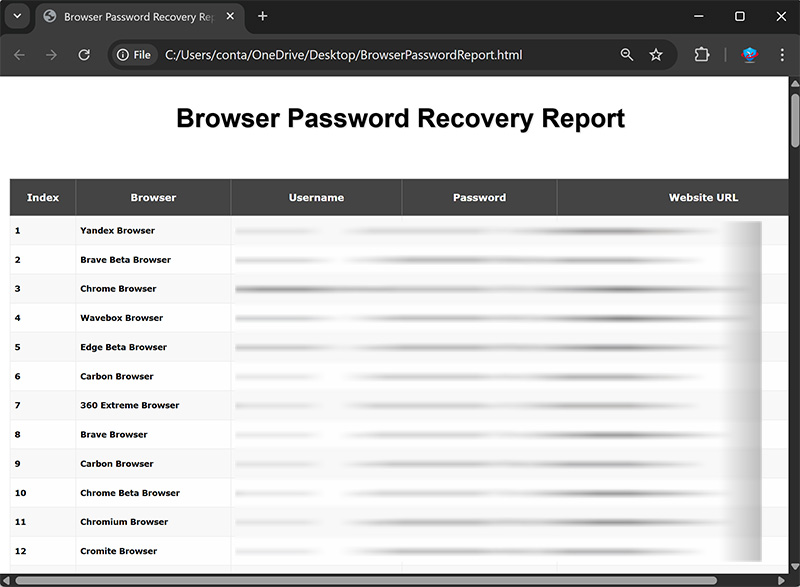800x587 pixels.
Task: Select the Brave Browser cell in row 8
Action: [x=153, y=435]
